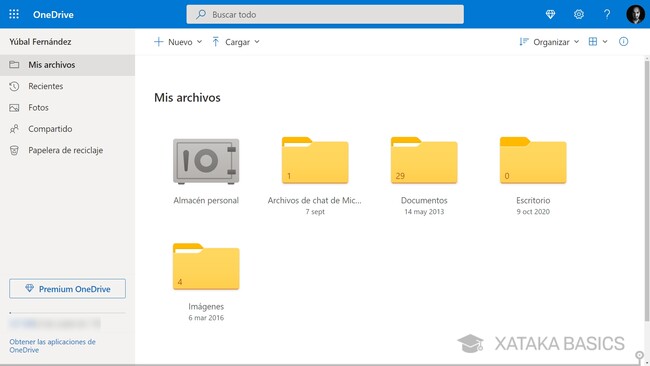Click Obtener las aplicaciones de OneDrive link

[x=52, y=346]
